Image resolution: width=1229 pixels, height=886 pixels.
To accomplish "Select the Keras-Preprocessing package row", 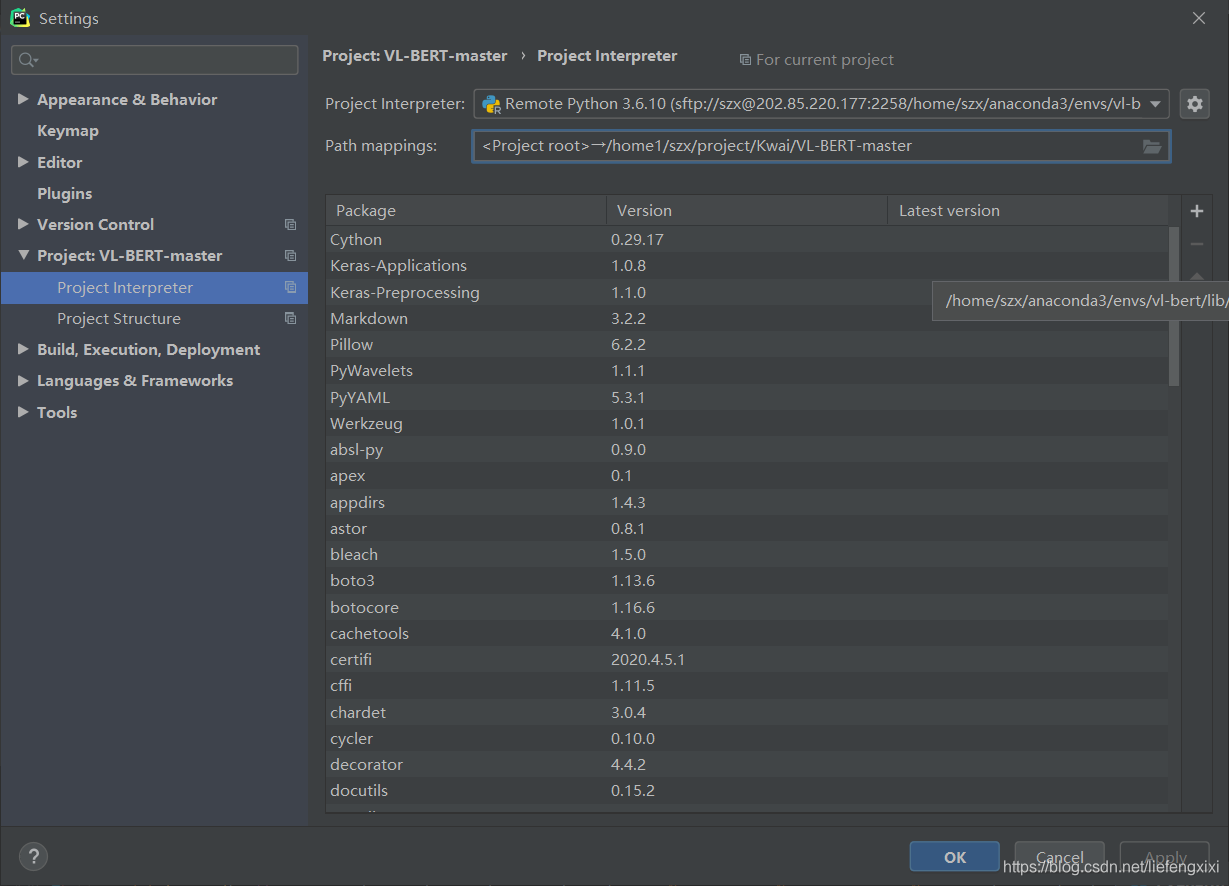I will [747, 293].
